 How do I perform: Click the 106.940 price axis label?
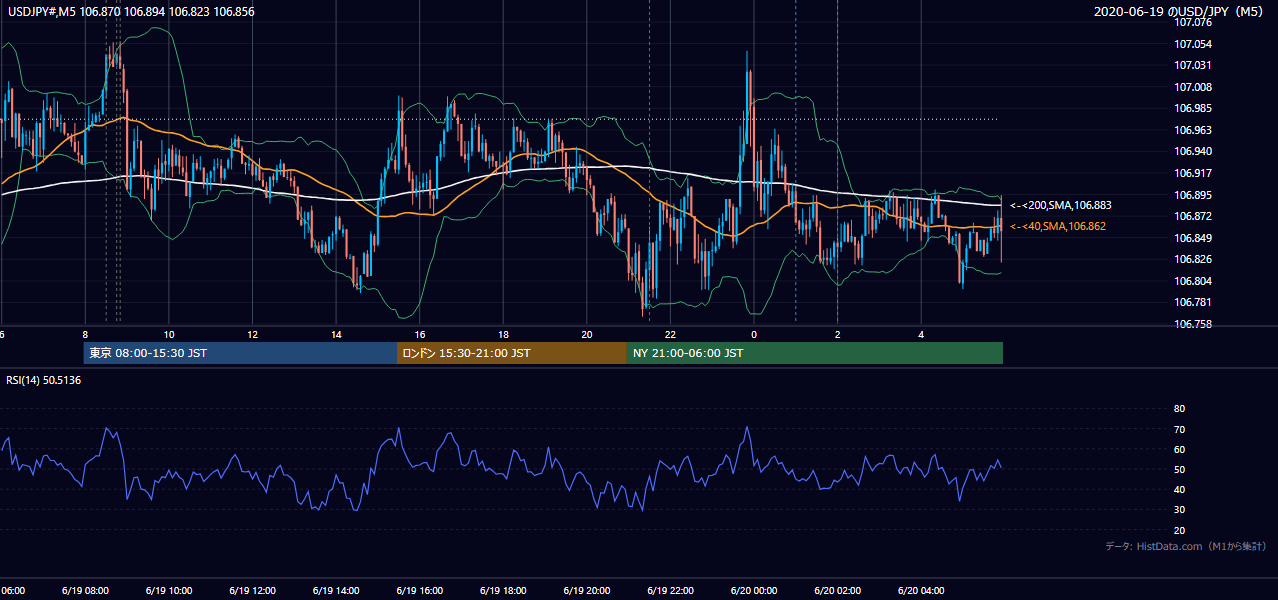click(1193, 151)
